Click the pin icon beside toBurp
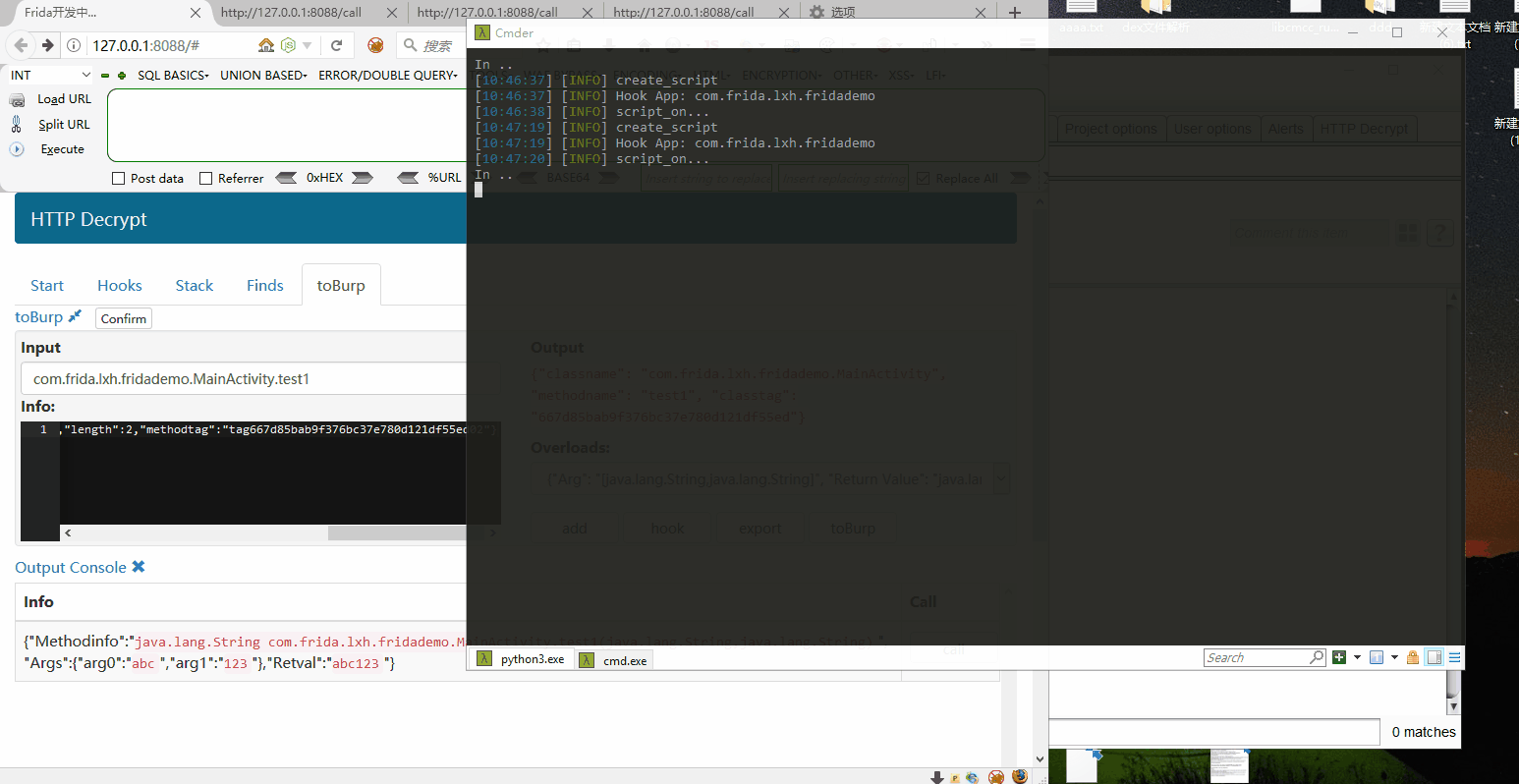Image resolution: width=1519 pixels, height=784 pixels. (75, 316)
